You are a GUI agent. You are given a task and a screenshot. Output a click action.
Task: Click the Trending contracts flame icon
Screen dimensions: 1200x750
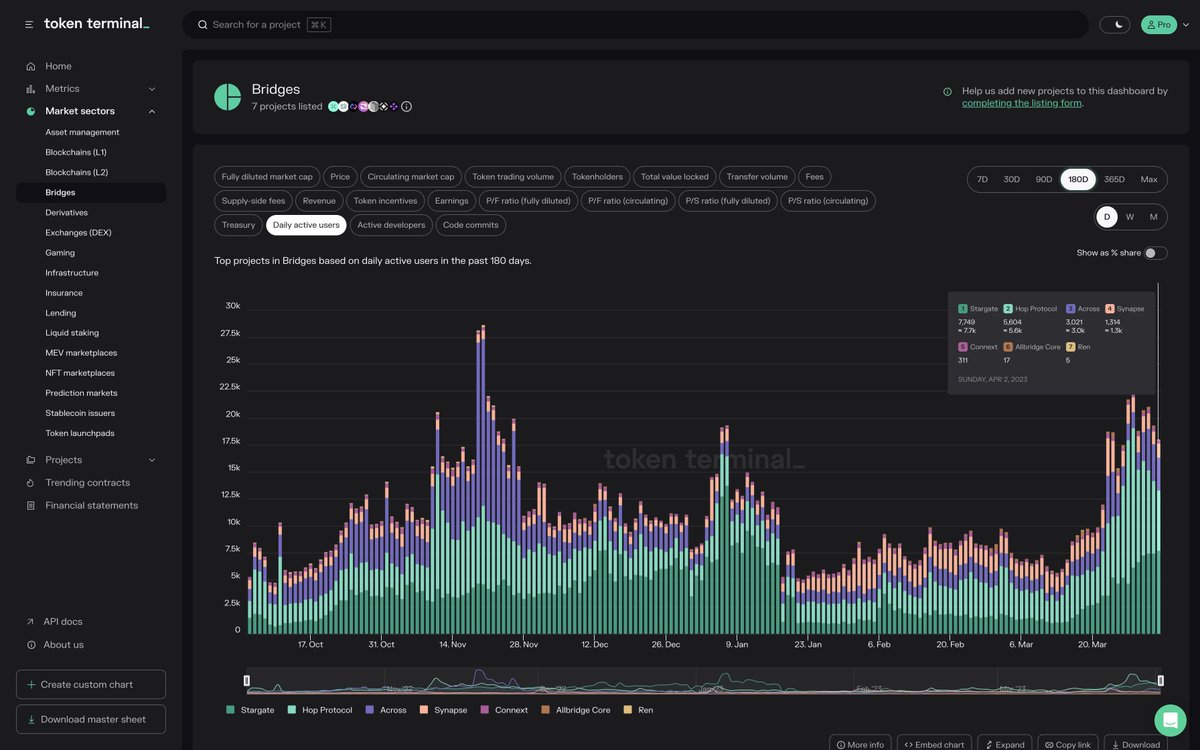[x=29, y=482]
